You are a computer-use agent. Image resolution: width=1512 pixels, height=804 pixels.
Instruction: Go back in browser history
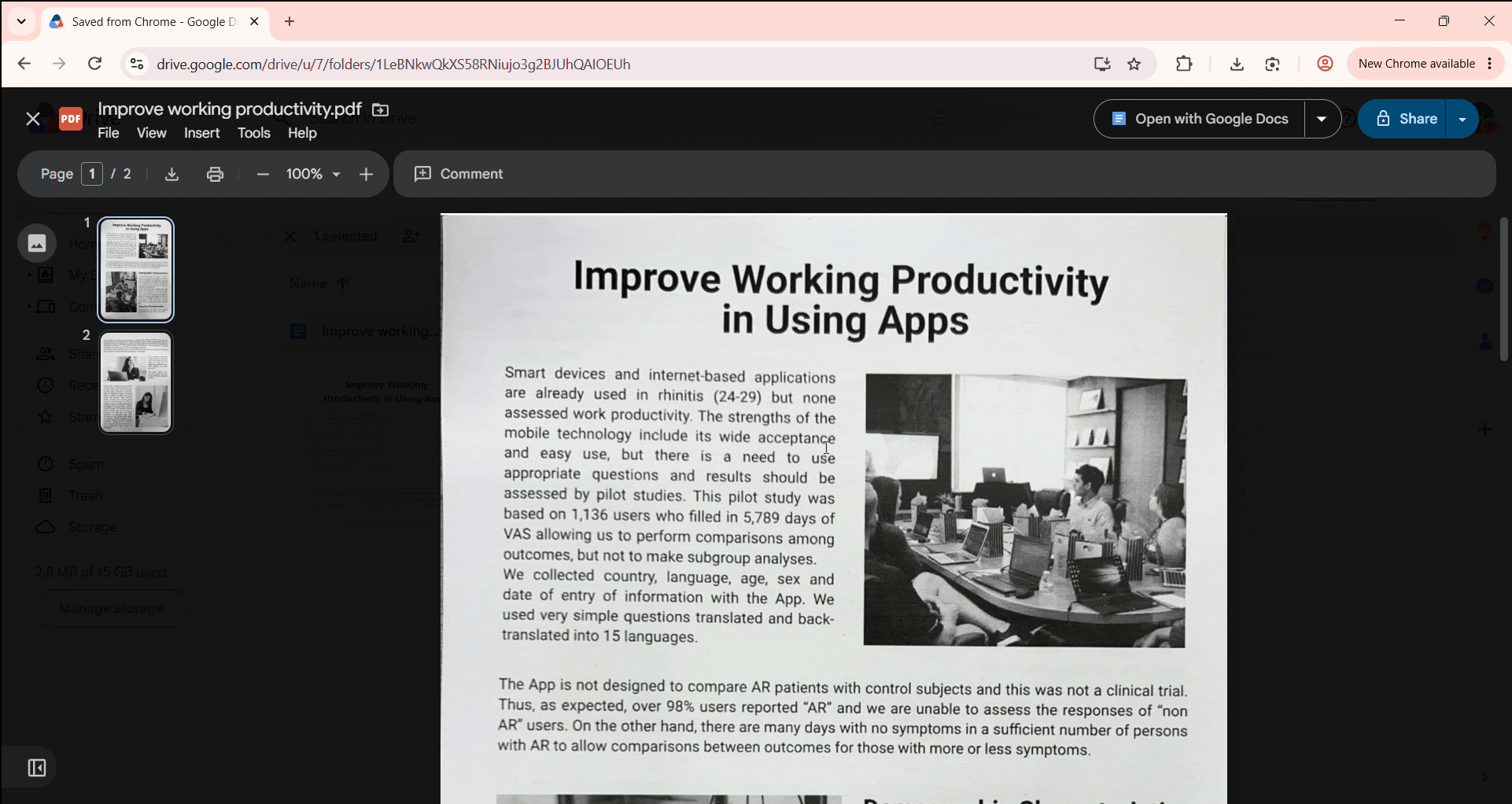24,64
